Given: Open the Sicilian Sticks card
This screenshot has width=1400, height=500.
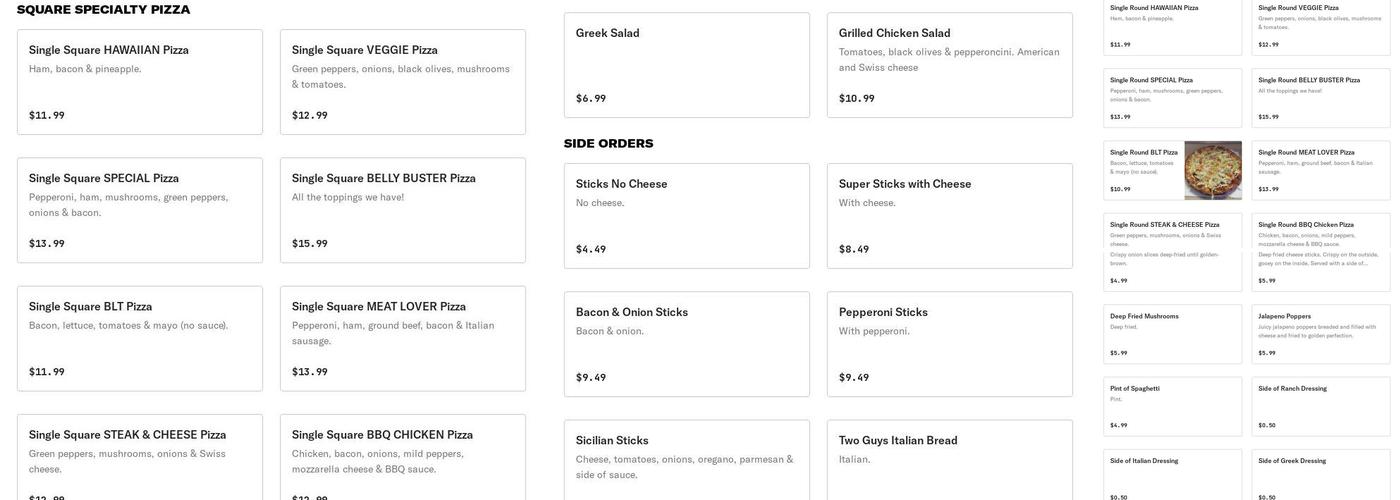Looking at the screenshot, I should click(686, 458).
